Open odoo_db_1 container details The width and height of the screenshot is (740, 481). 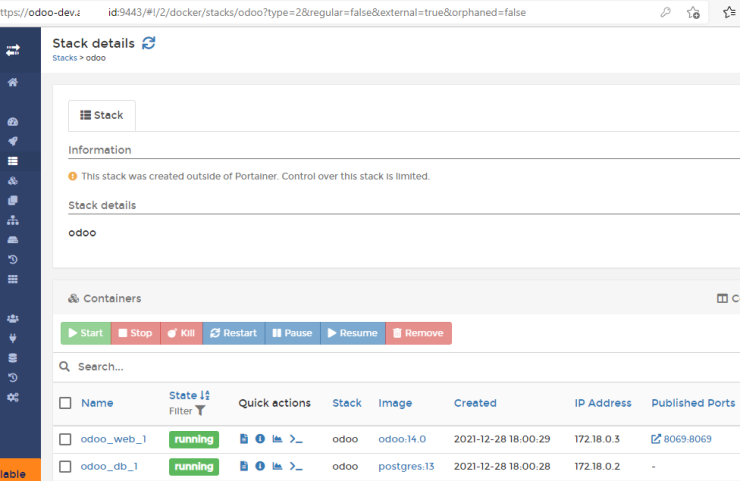tap(109, 466)
